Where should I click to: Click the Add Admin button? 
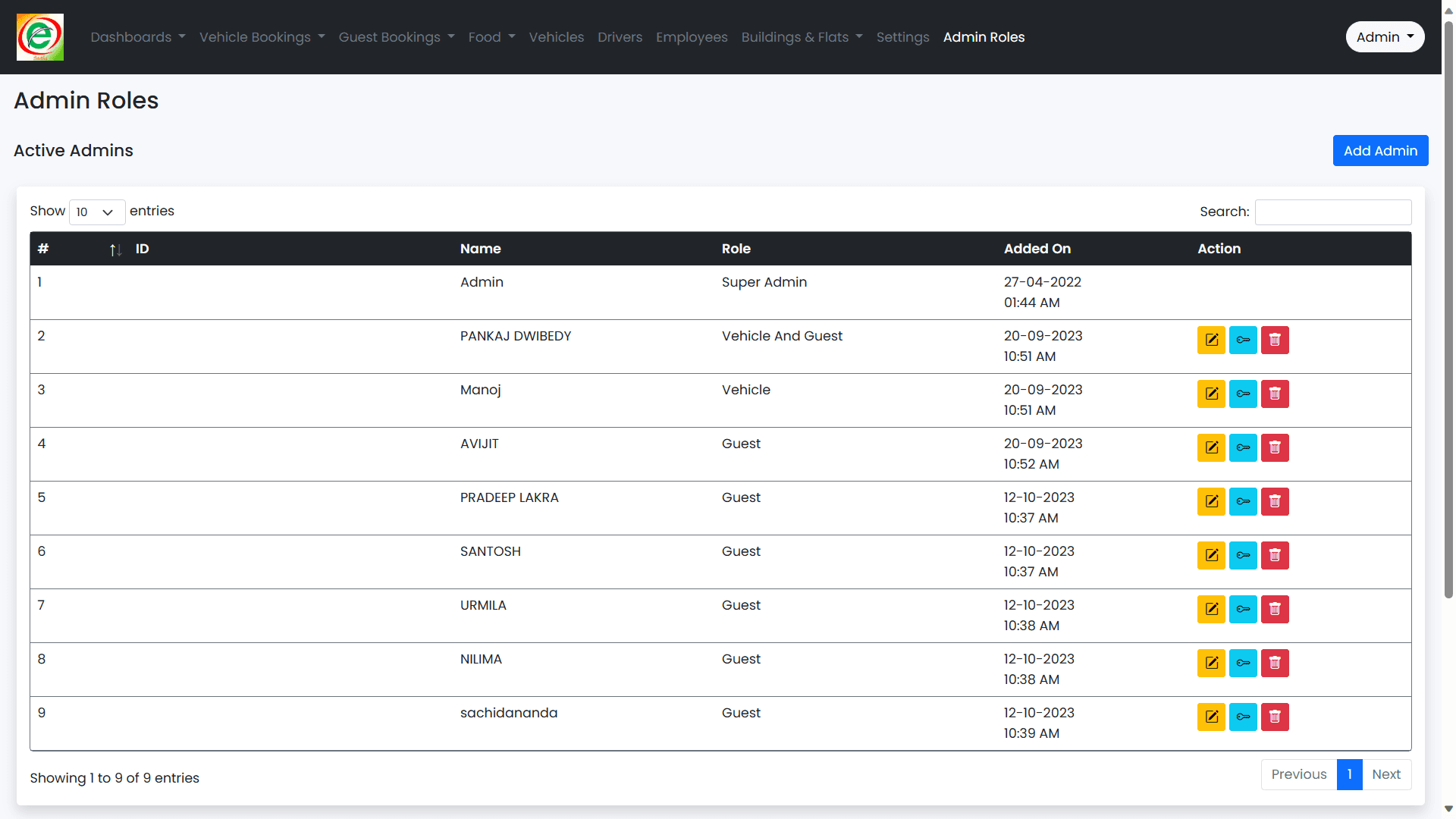(1380, 150)
